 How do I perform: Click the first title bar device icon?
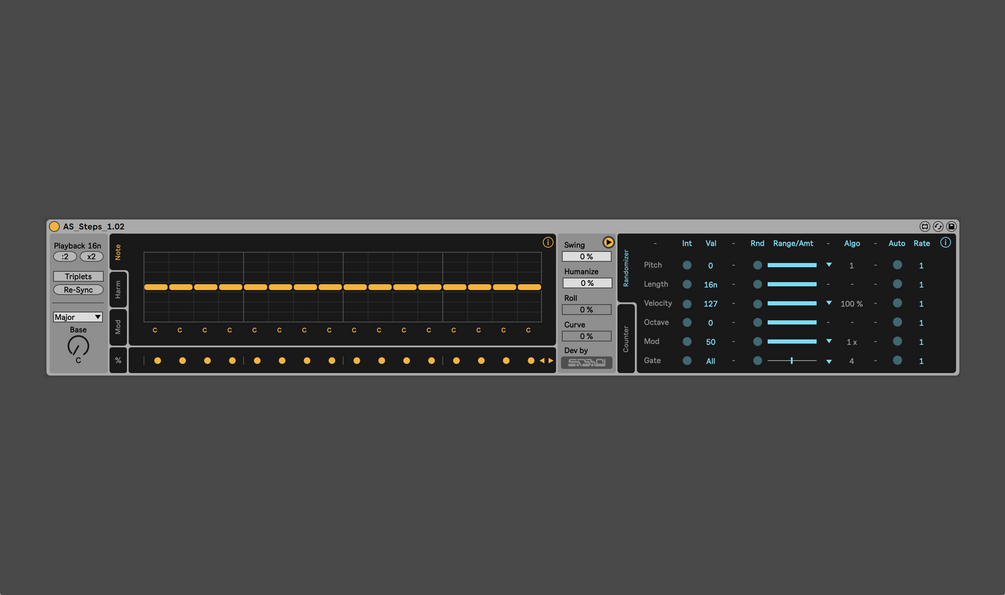pyautogui.click(x=924, y=226)
